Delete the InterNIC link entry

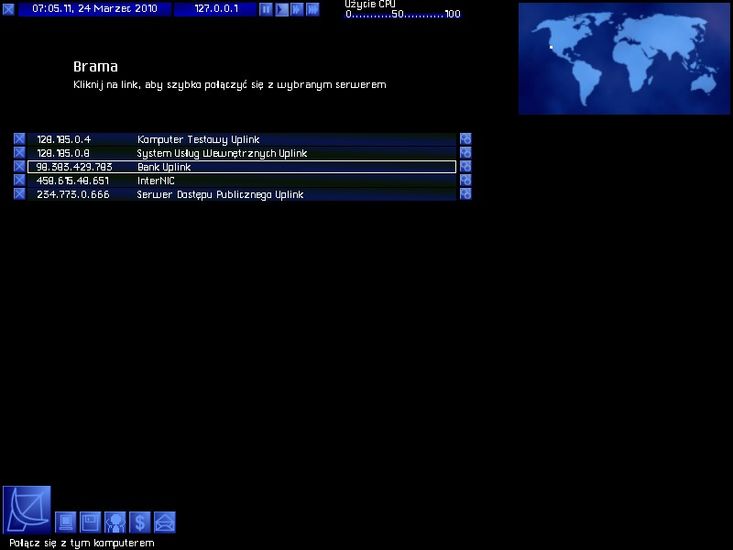click(x=19, y=181)
